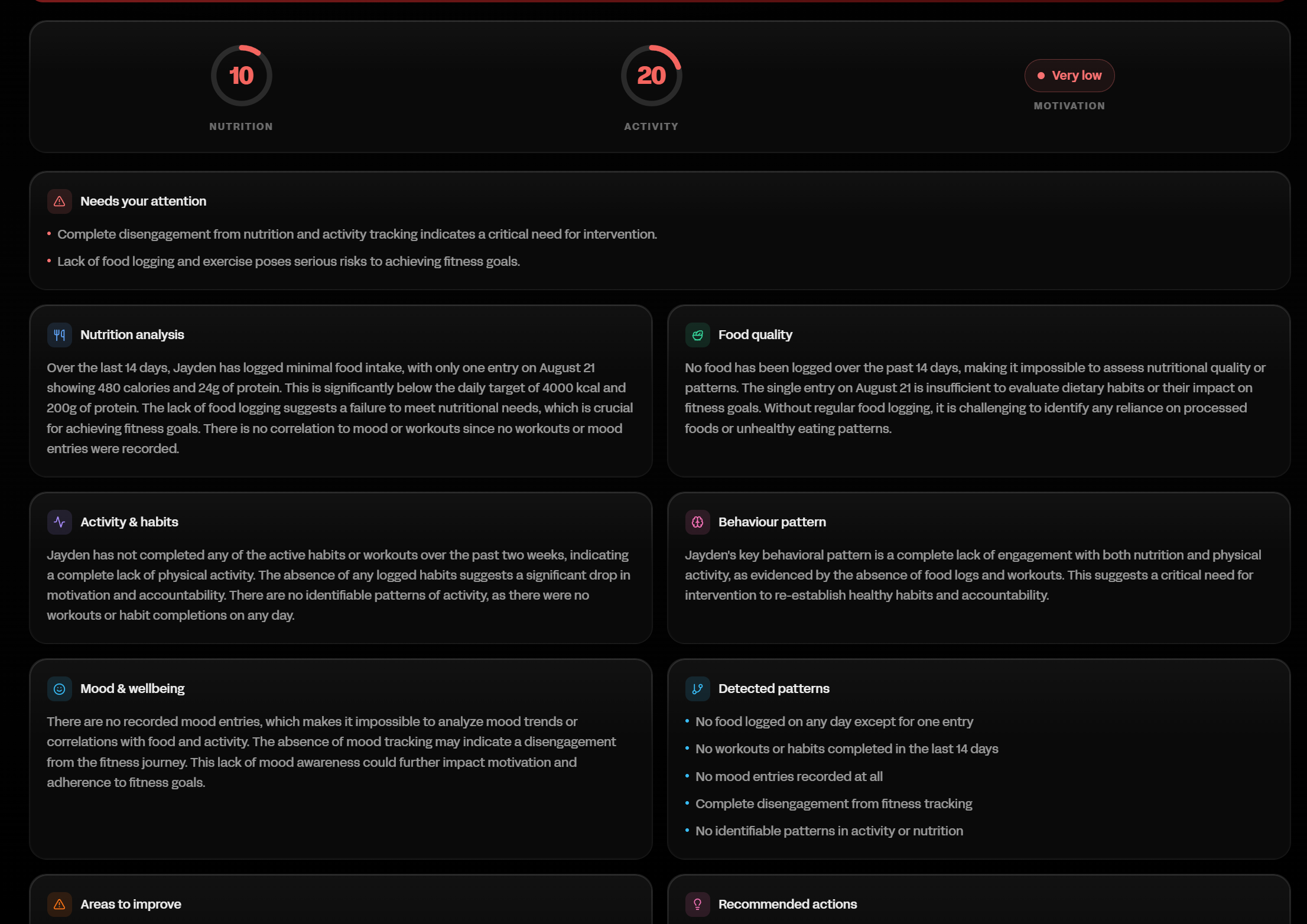
Task: Click the Detected patterns heading
Action: click(774, 689)
